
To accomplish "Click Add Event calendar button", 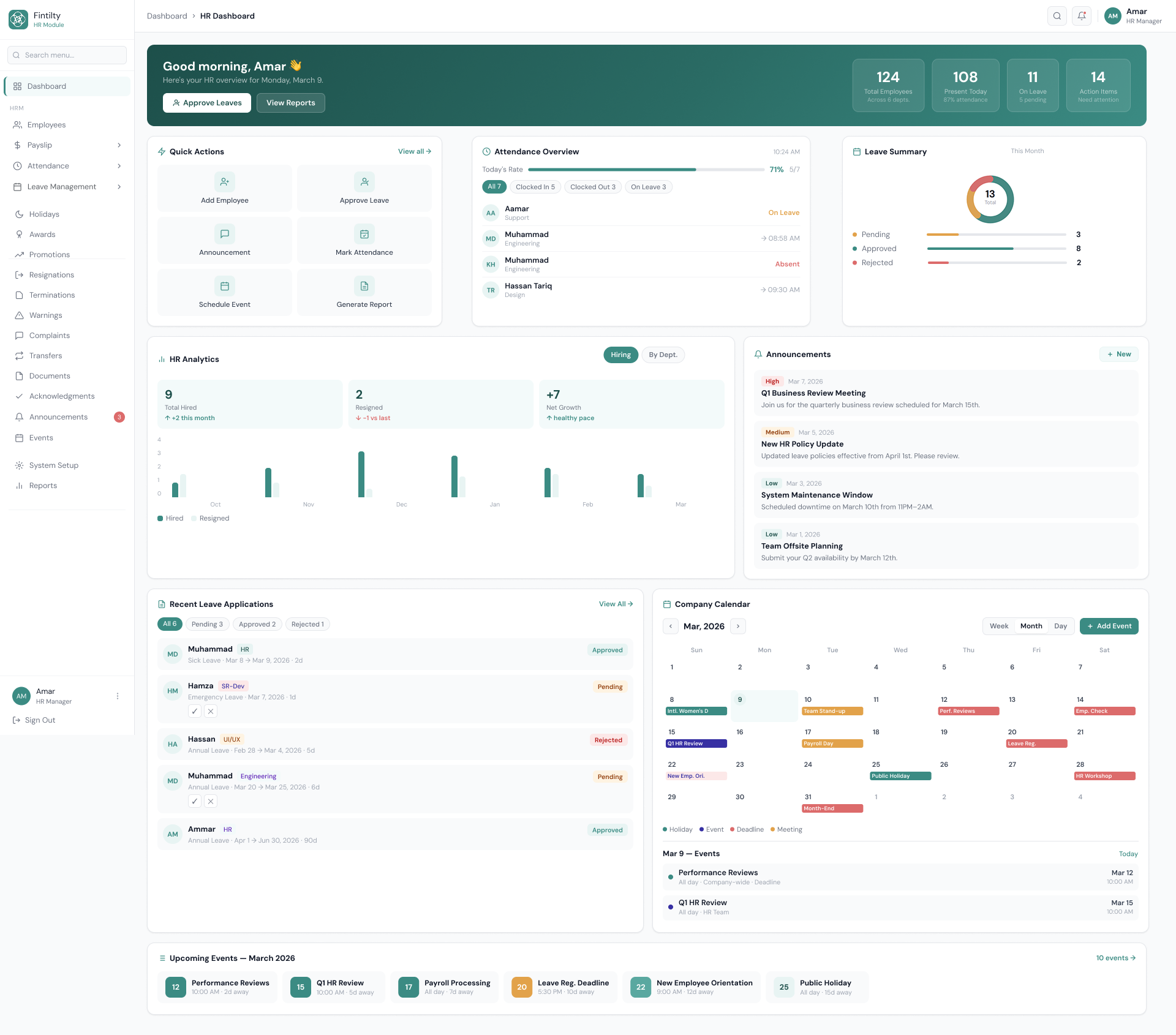I will [x=1109, y=626].
